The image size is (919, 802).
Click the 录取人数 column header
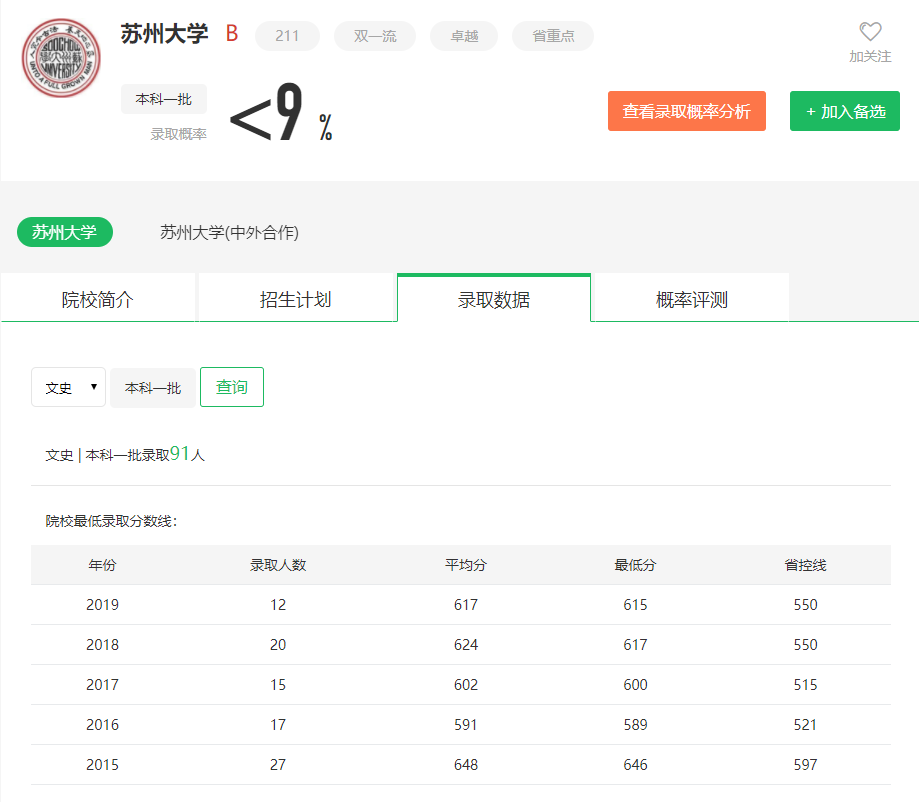(278, 565)
